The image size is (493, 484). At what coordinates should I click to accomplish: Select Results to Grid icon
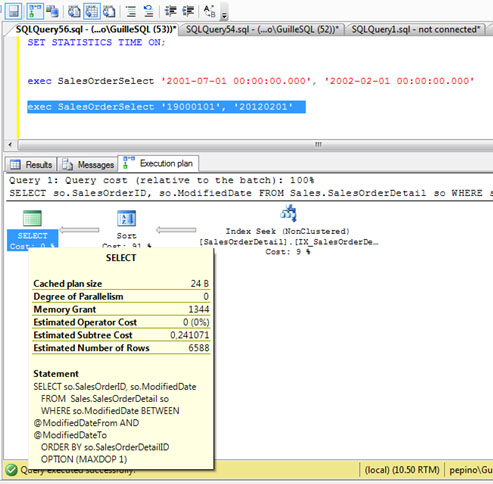point(92,11)
